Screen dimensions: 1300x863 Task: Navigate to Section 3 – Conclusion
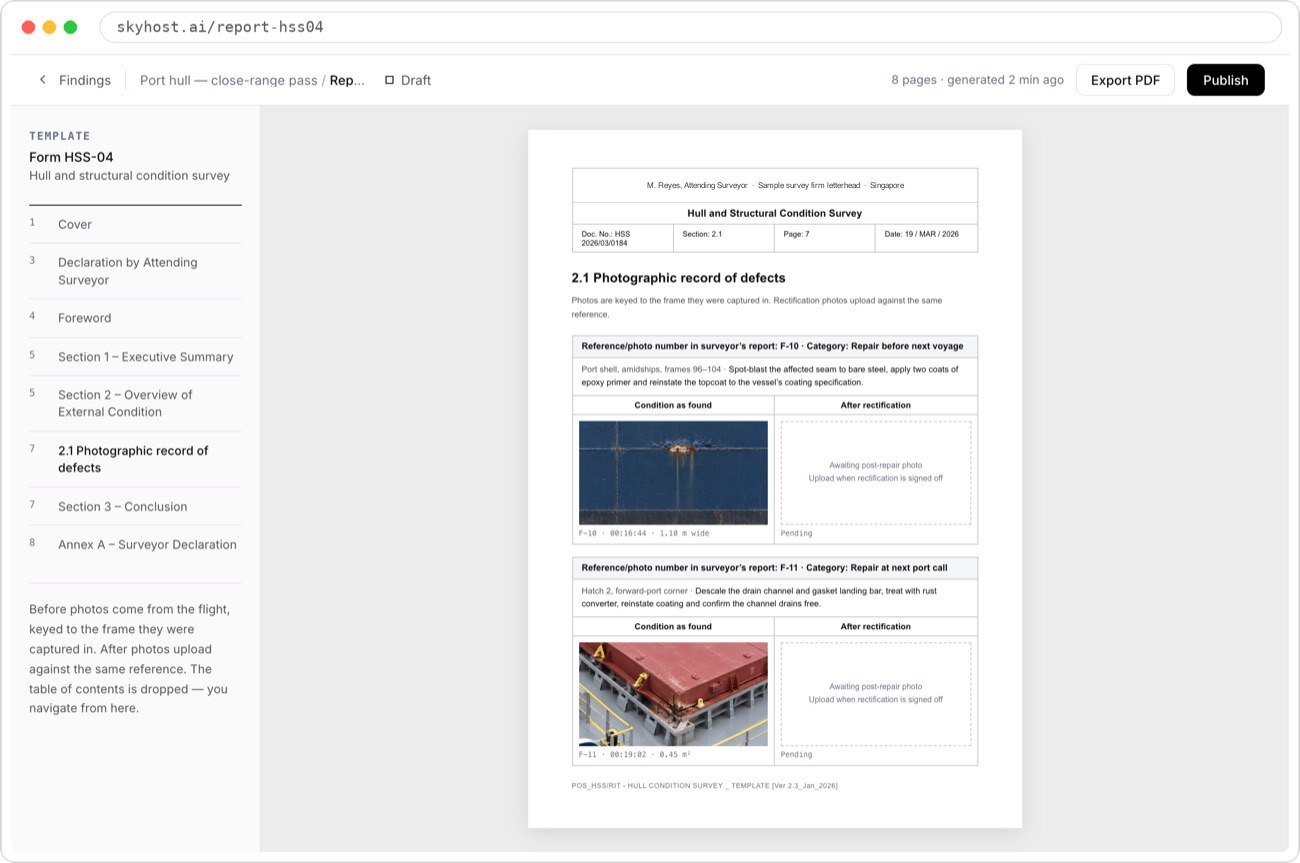(x=135, y=506)
